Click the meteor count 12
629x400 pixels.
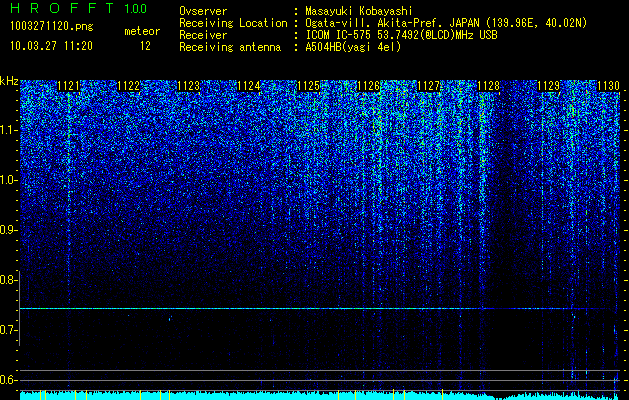pos(145,46)
